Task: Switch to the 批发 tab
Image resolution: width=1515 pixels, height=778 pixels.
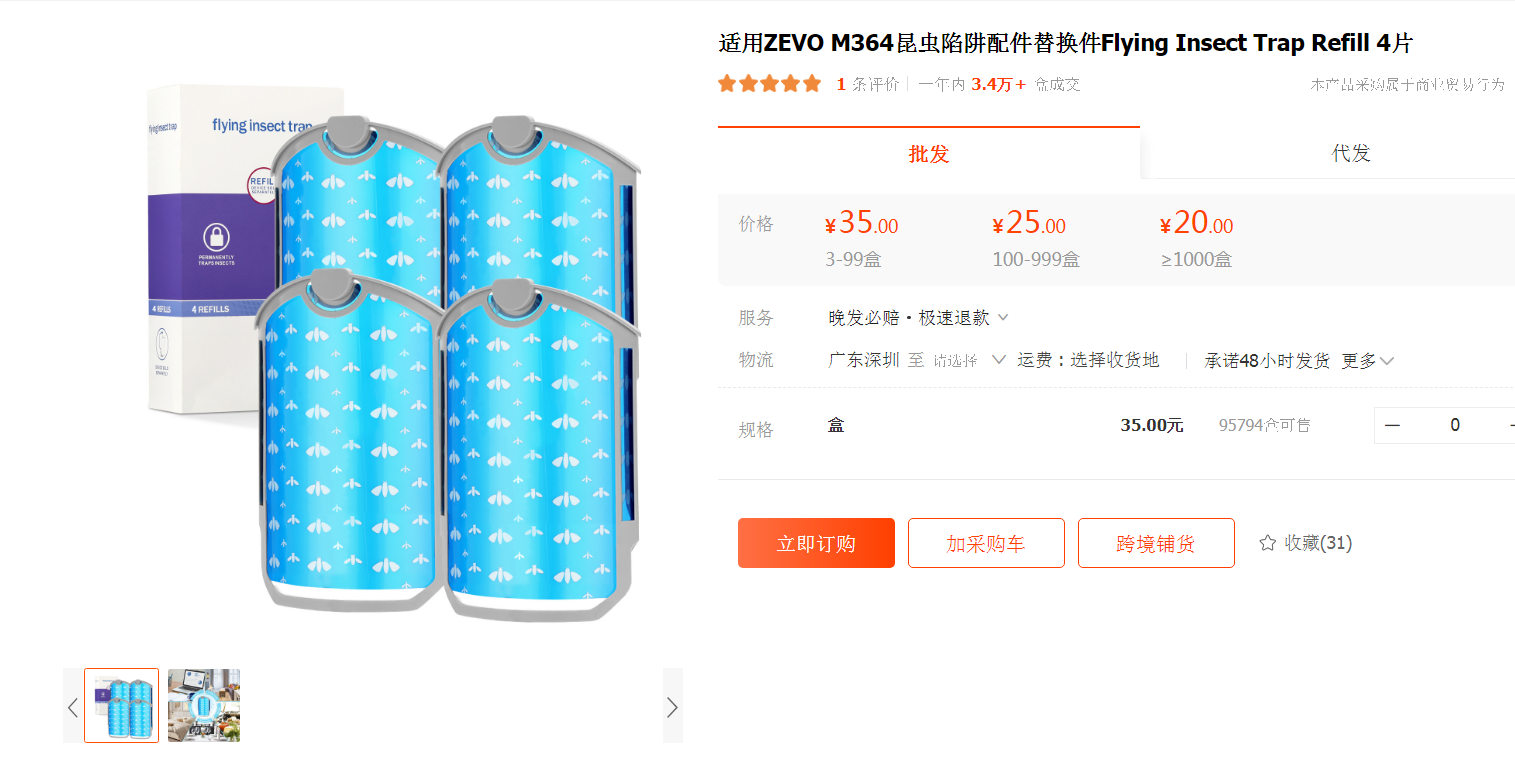Action: (x=928, y=153)
